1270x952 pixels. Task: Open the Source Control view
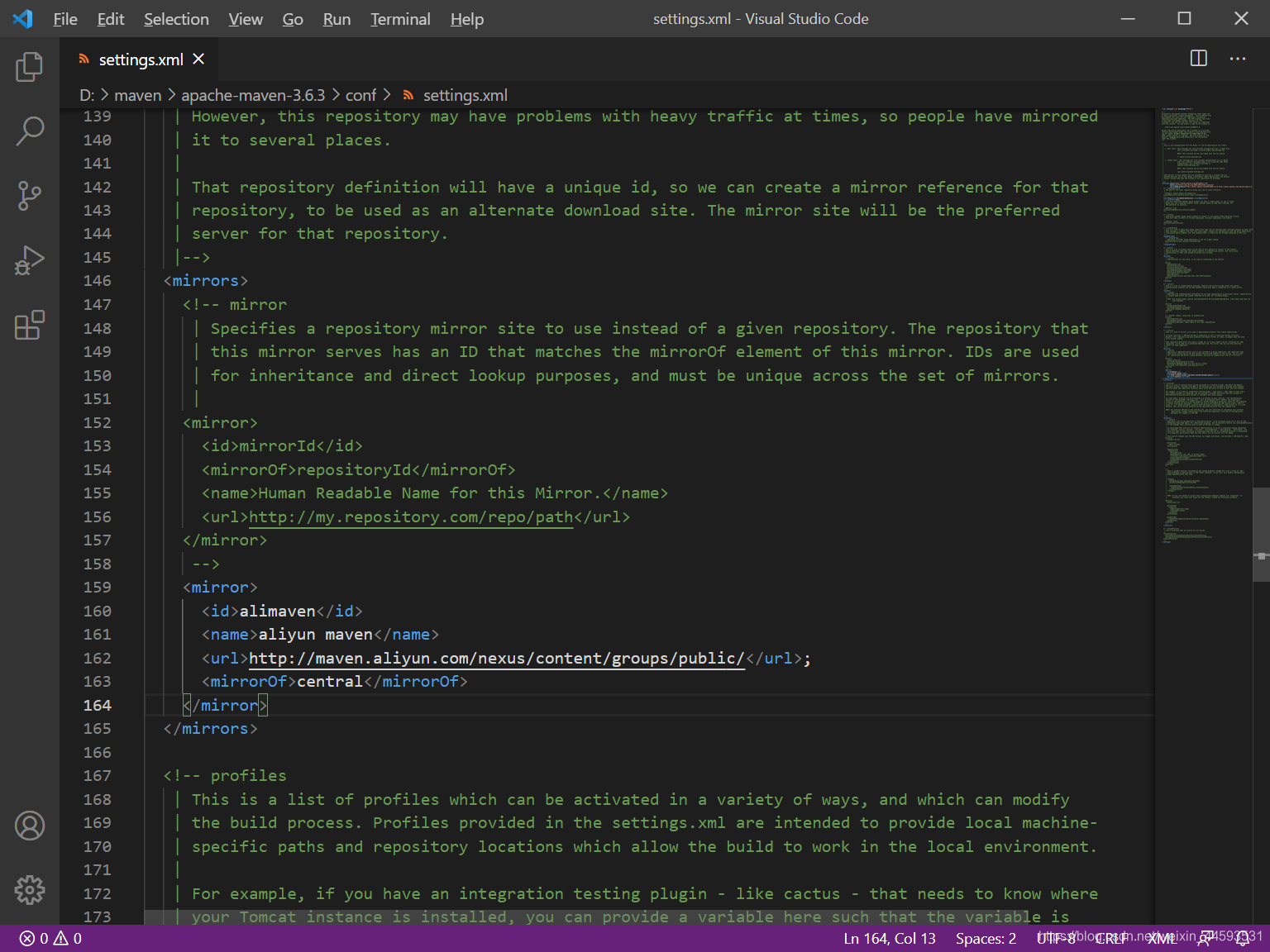tap(30, 196)
